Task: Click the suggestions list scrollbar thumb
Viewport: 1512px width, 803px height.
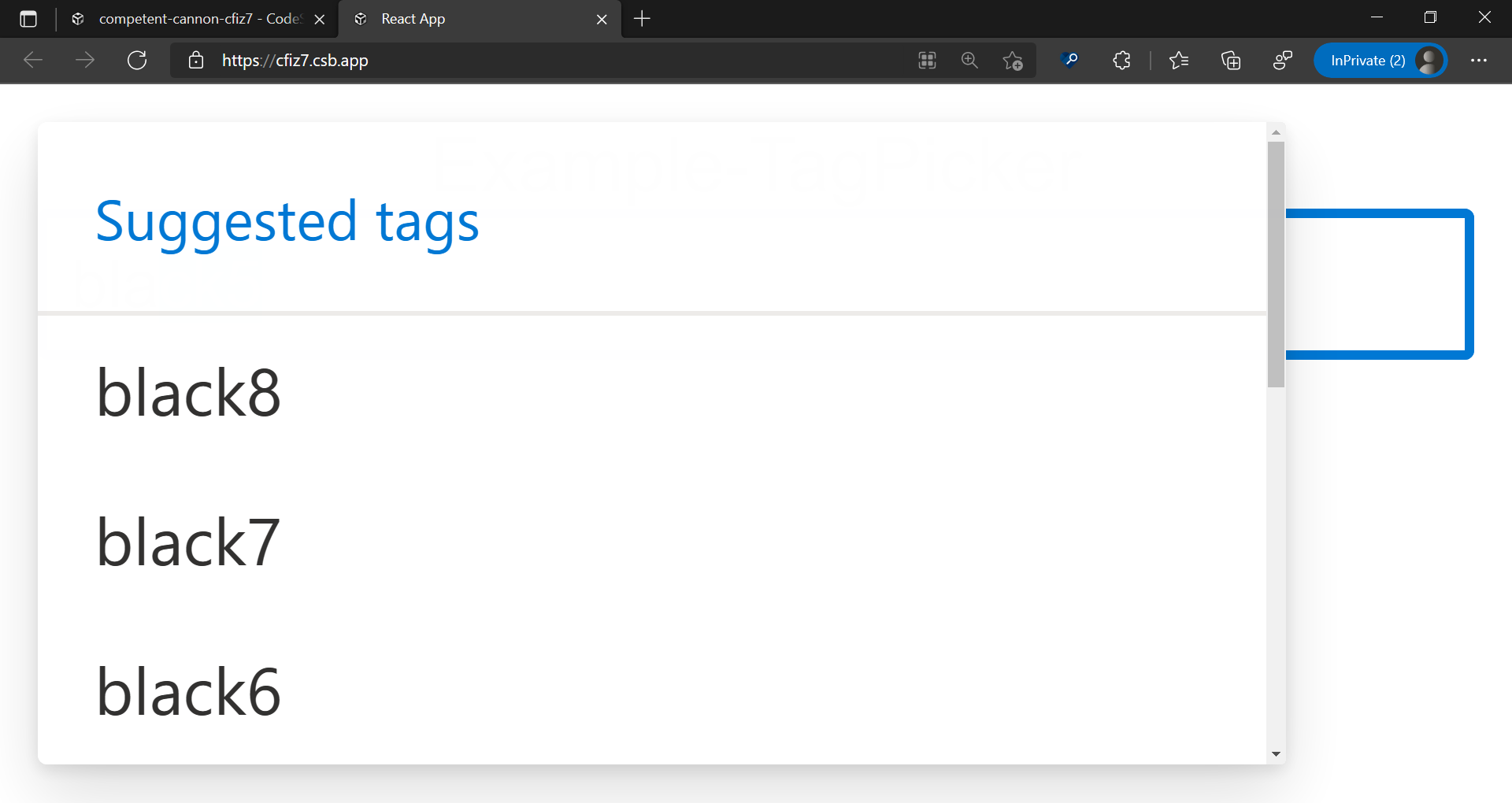Action: (1276, 265)
